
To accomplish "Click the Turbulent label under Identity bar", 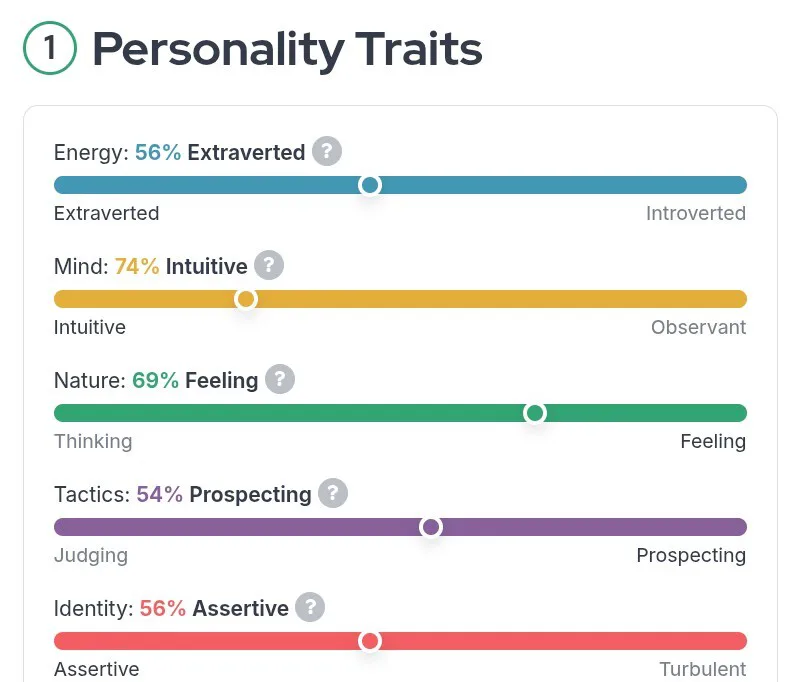I will 702,669.
